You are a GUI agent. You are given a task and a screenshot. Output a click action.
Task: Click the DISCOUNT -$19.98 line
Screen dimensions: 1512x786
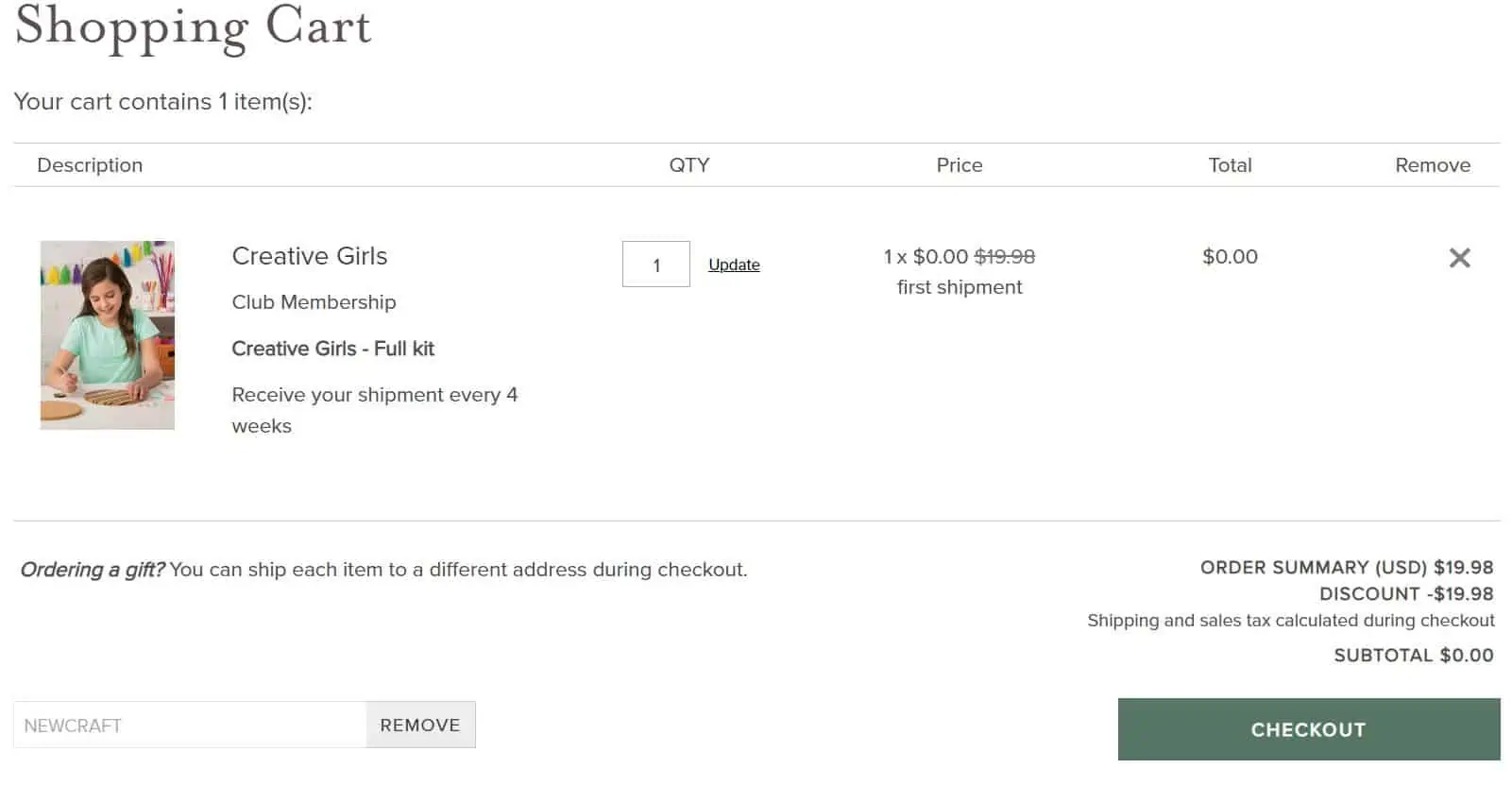coord(1406,593)
